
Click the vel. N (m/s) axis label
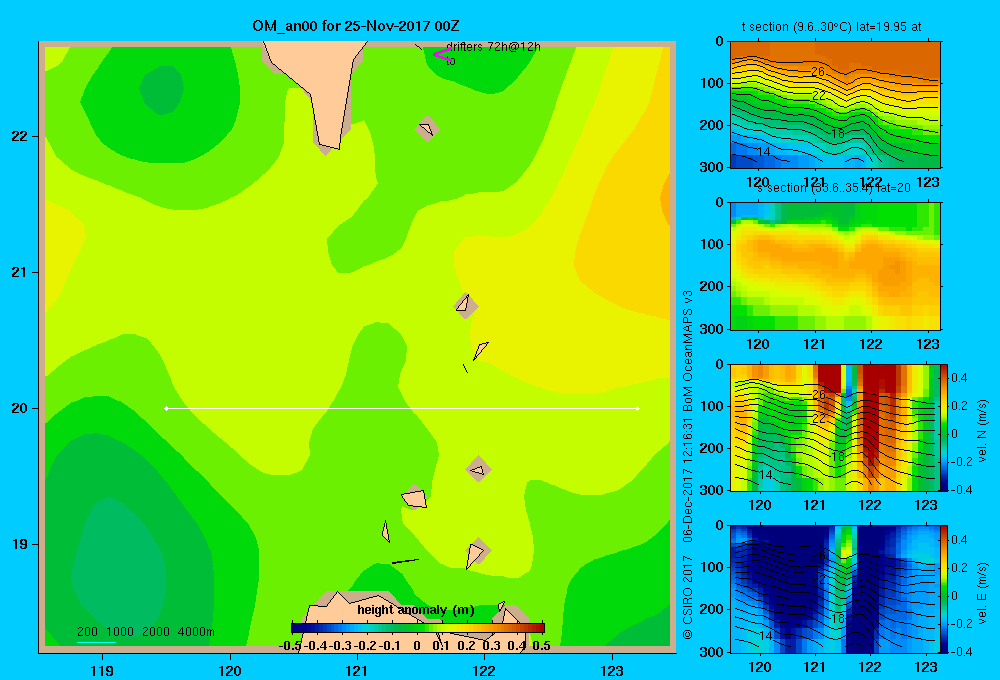(982, 431)
